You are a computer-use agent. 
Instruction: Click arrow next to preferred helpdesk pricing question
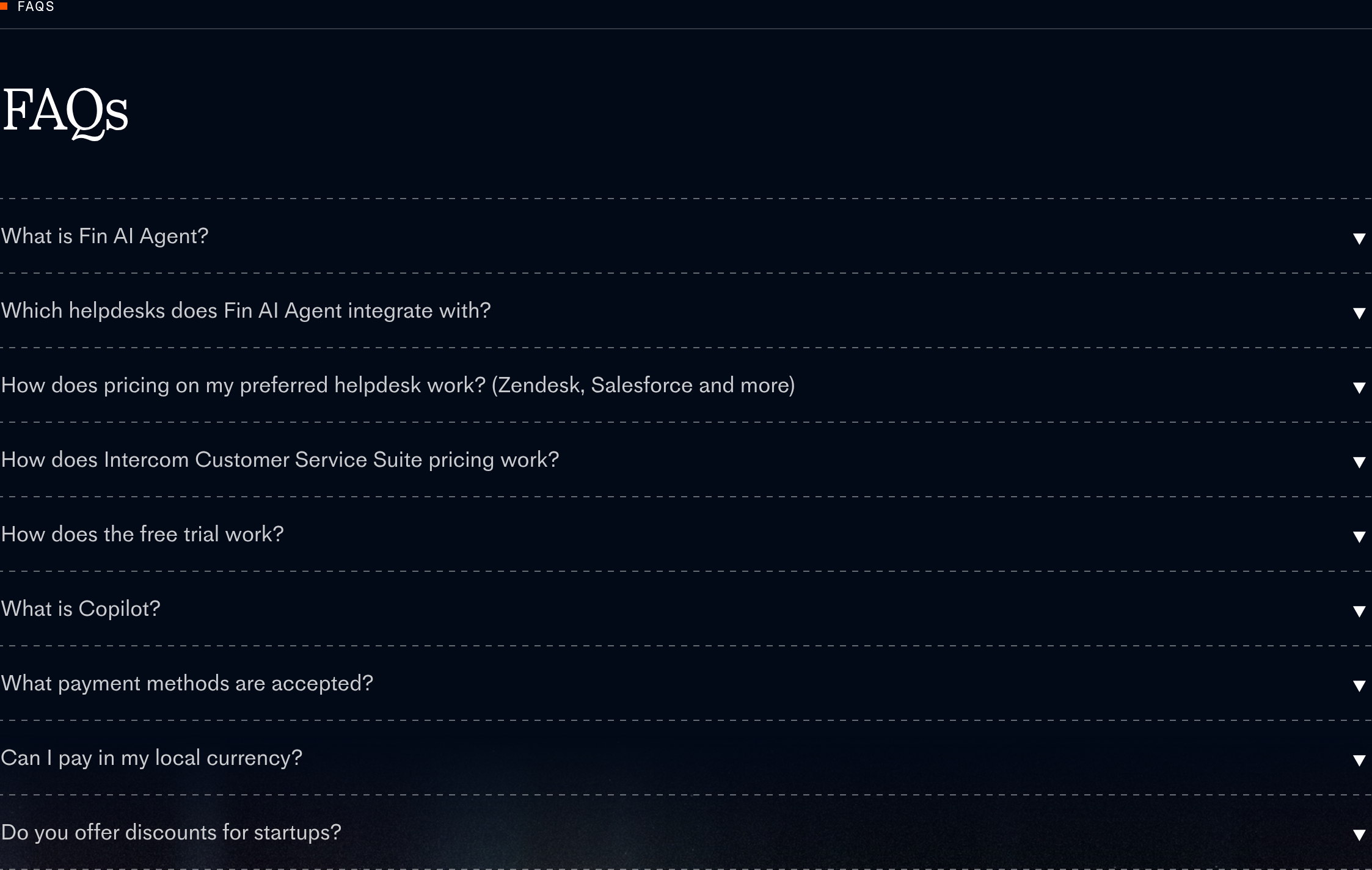(1359, 387)
